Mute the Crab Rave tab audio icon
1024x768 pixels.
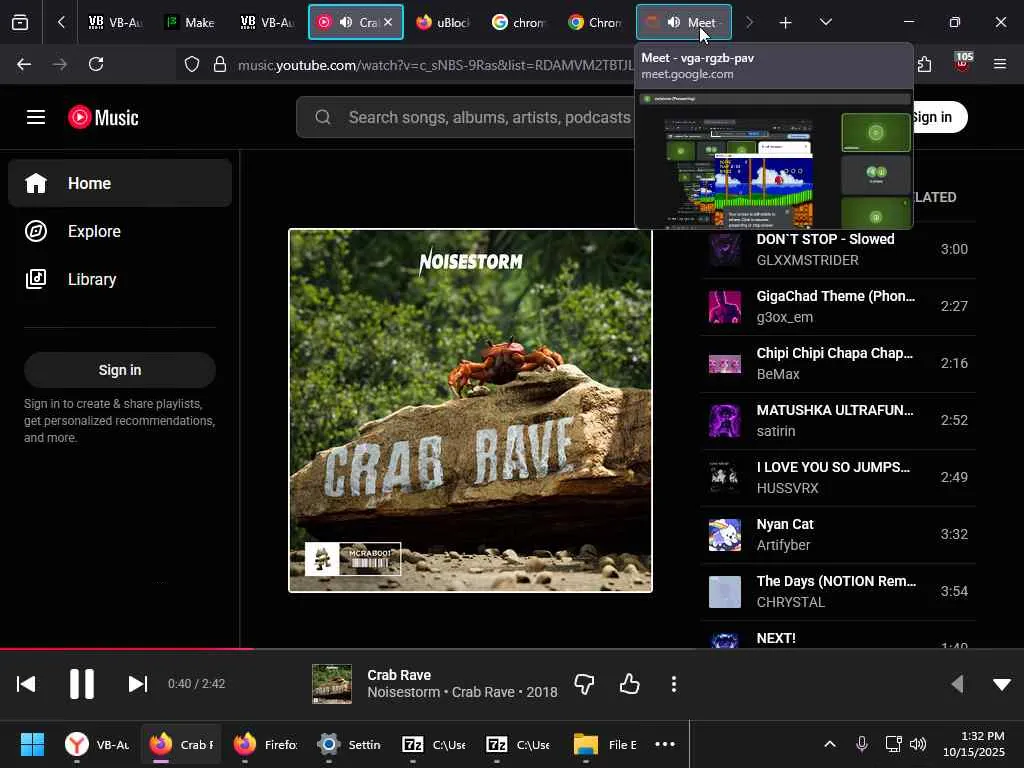click(346, 22)
